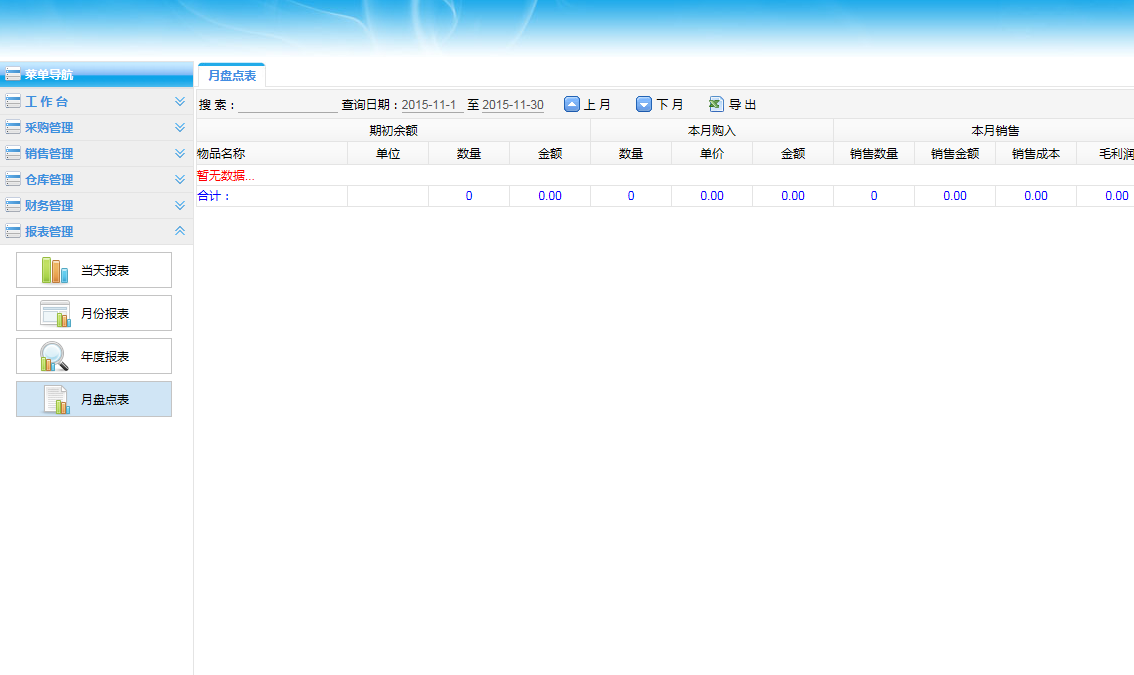The image size is (1134, 675).
Task: Click the start date field 2015-11-1
Action: tap(432, 105)
